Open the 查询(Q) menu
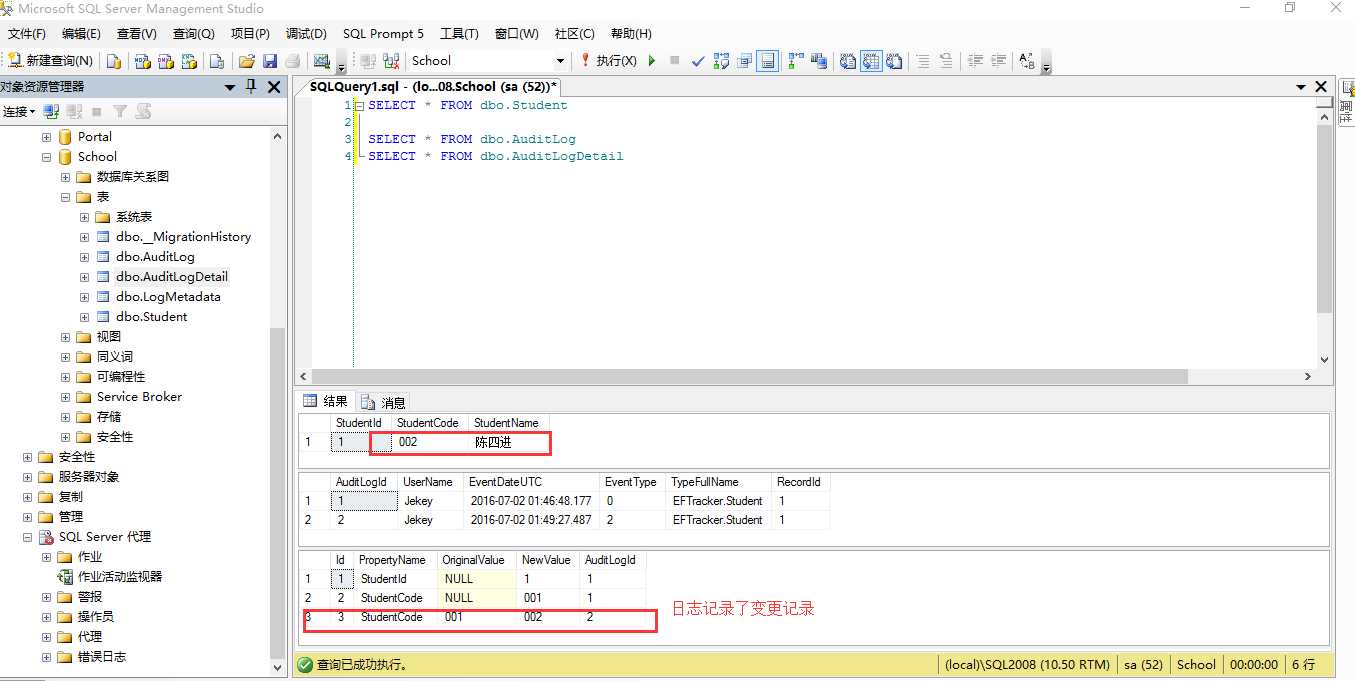 (194, 34)
